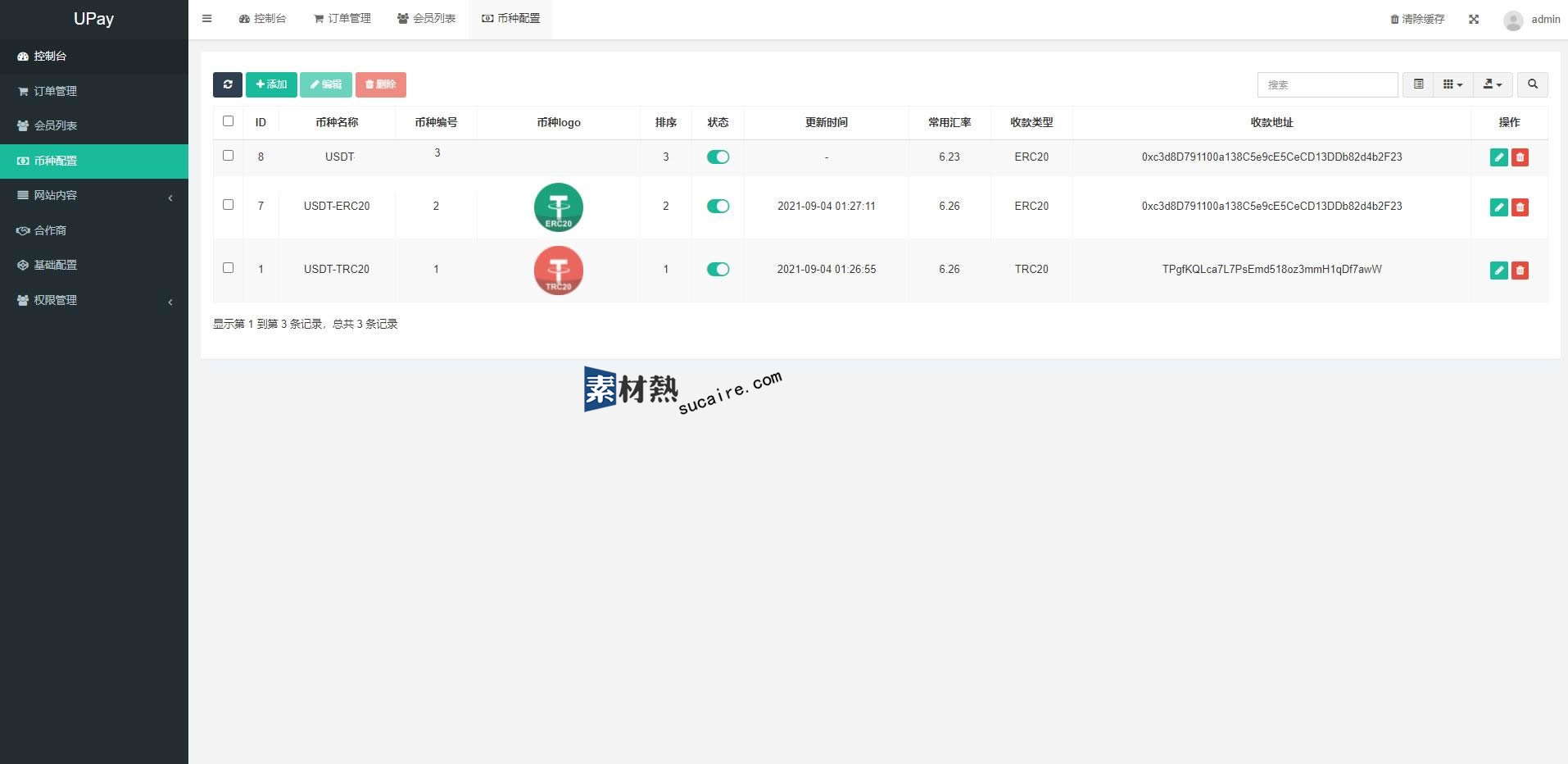Click the hamburger menu toggle icon
The width and height of the screenshot is (1568, 764).
pos(206,18)
